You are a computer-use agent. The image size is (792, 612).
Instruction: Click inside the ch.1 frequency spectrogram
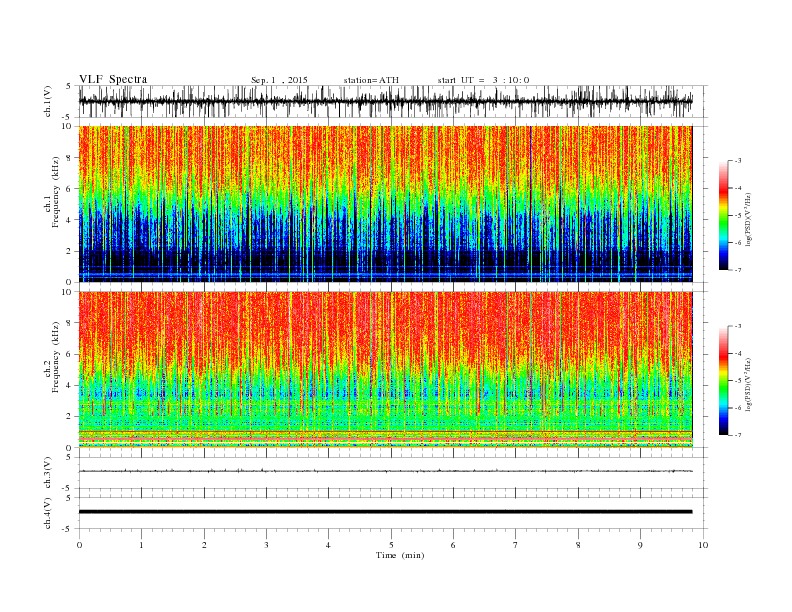tap(386, 204)
